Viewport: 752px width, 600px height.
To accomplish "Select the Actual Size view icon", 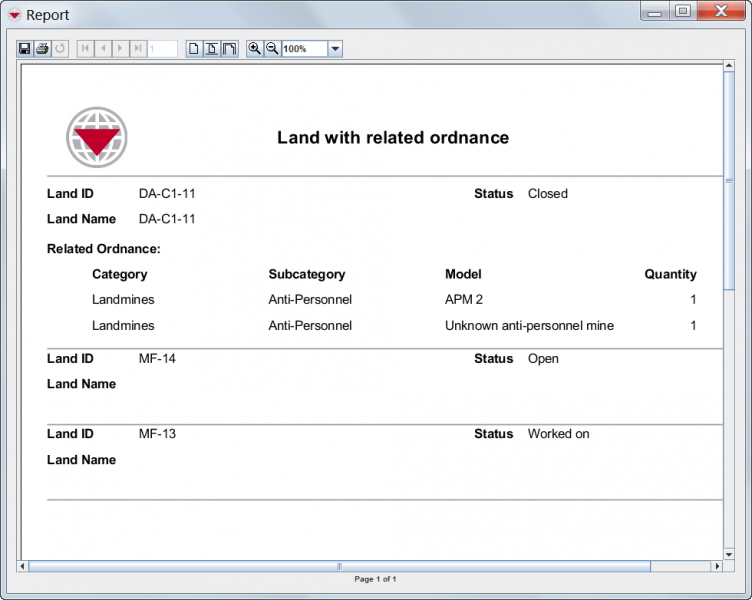I will [x=195, y=48].
